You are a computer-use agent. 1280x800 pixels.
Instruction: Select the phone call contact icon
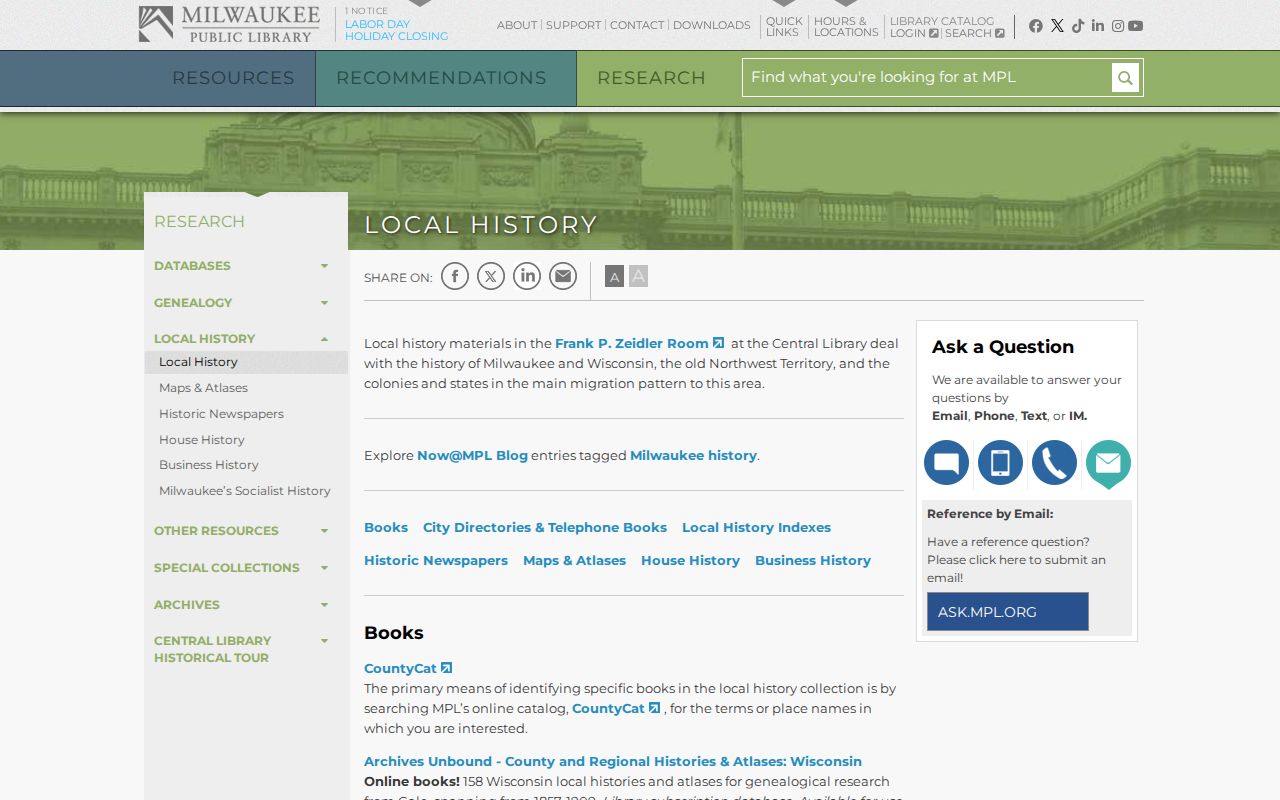coord(1054,463)
